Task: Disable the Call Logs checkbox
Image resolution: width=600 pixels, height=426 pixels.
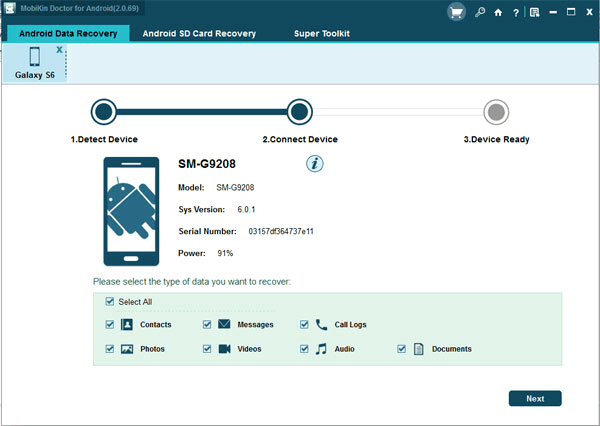Action: [x=304, y=325]
